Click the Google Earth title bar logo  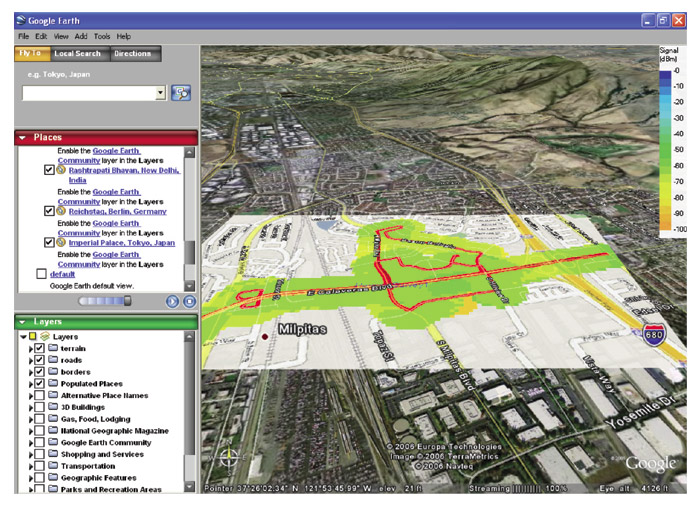click(21, 20)
